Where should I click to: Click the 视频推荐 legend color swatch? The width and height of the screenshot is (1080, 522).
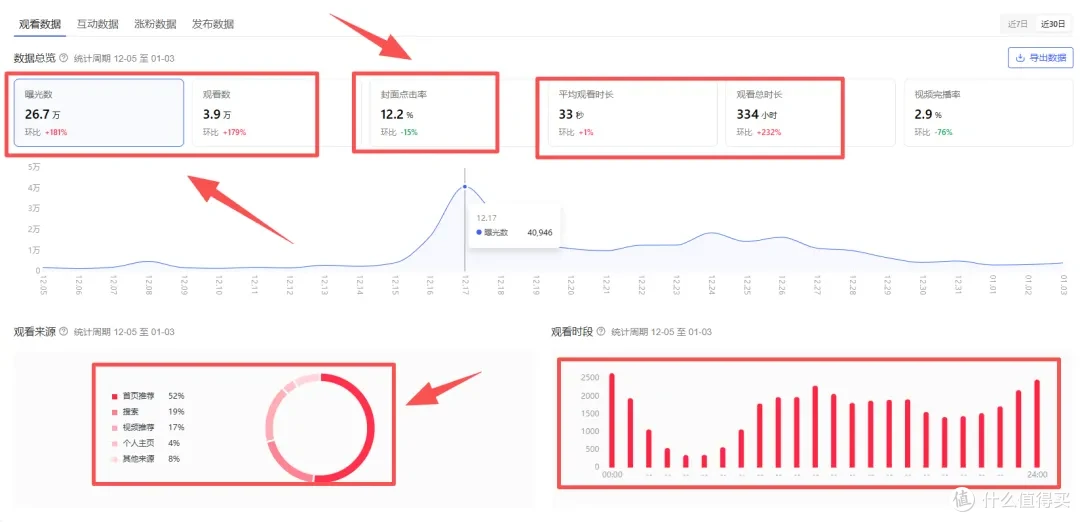tap(114, 428)
